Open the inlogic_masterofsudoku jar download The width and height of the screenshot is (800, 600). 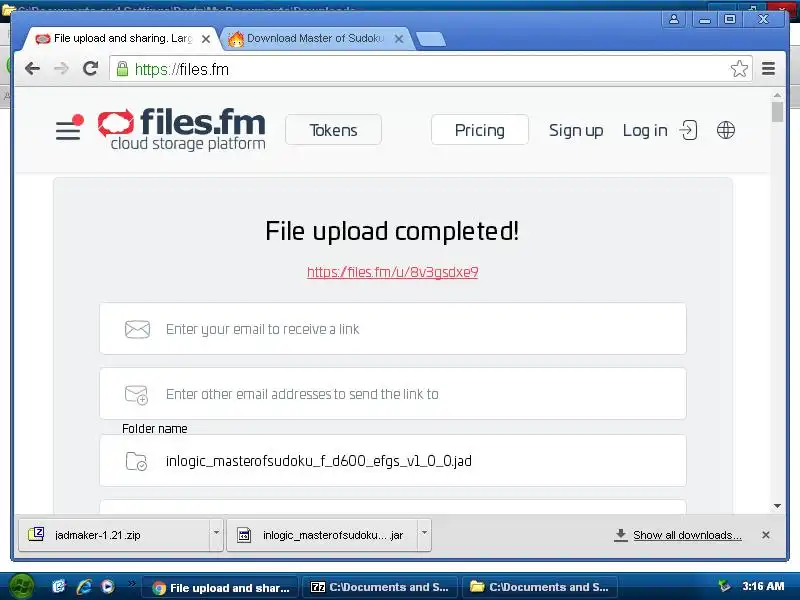[322, 535]
